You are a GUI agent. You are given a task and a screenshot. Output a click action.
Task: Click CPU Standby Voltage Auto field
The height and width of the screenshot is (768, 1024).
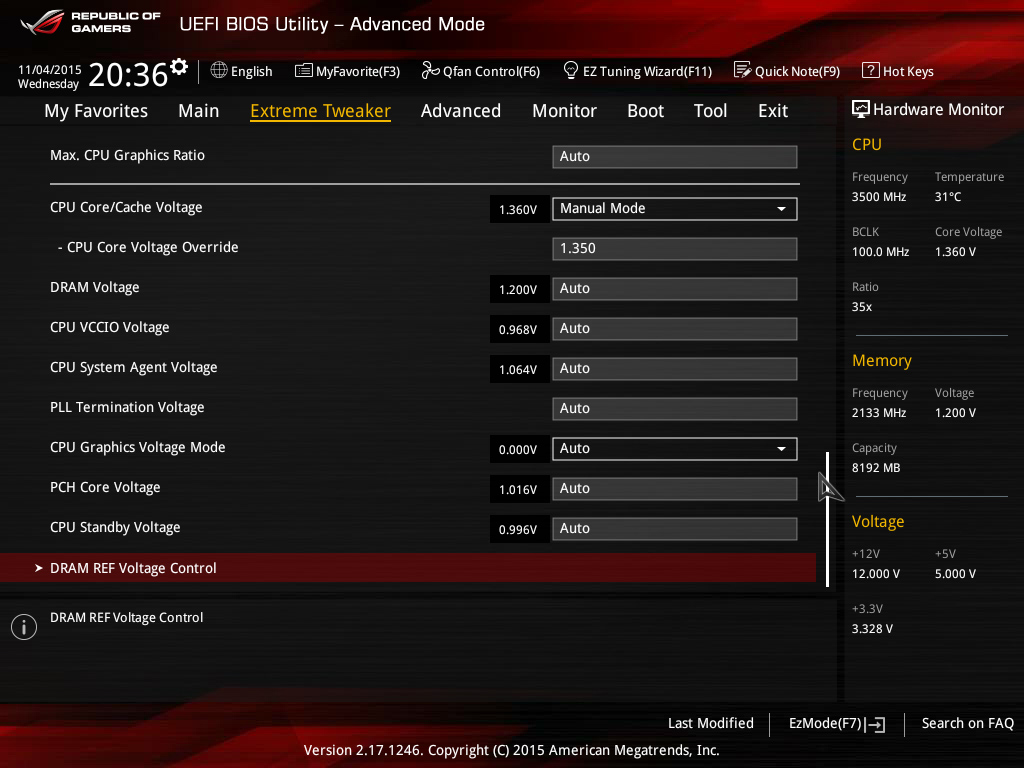pyautogui.click(x=675, y=528)
